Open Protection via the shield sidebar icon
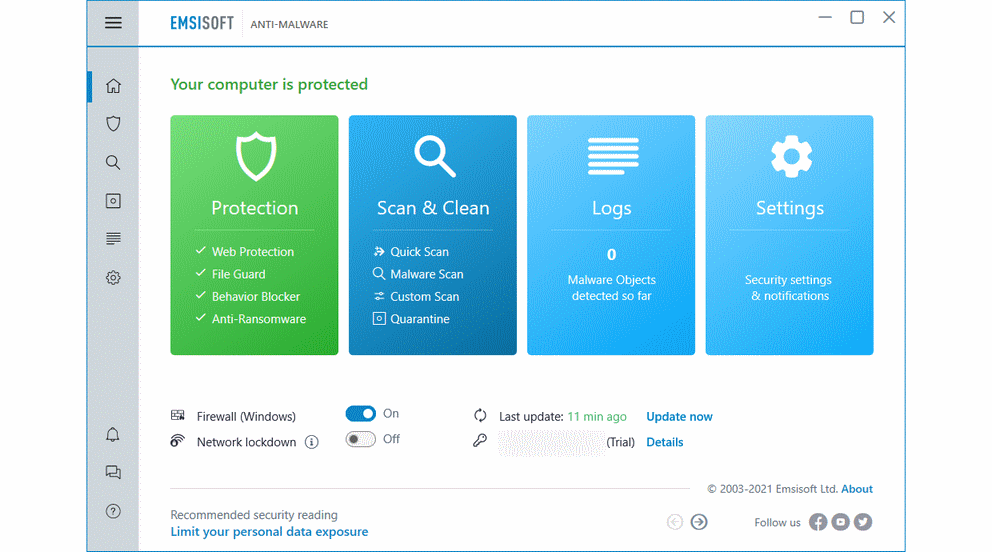 (x=113, y=124)
